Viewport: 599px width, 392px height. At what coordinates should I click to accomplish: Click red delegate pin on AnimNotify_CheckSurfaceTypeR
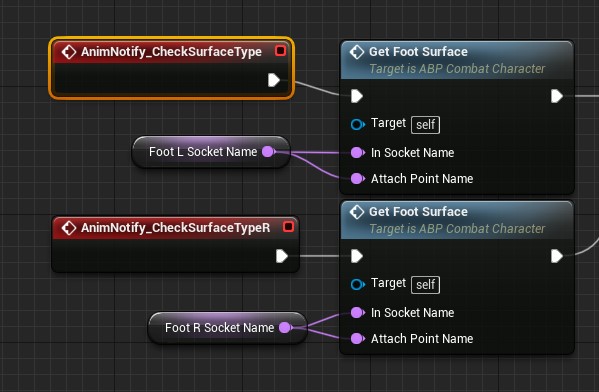coord(288,227)
